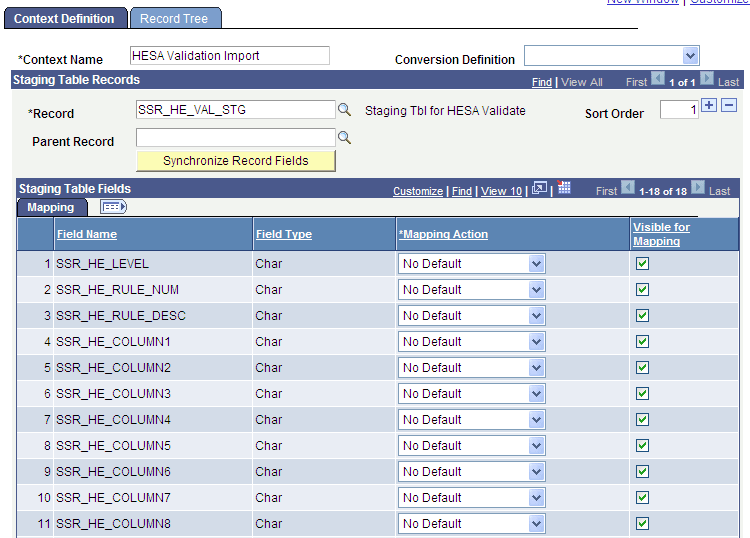This screenshot has width=750, height=538.
Task: Delete the current staging record row
Action: coord(728,105)
